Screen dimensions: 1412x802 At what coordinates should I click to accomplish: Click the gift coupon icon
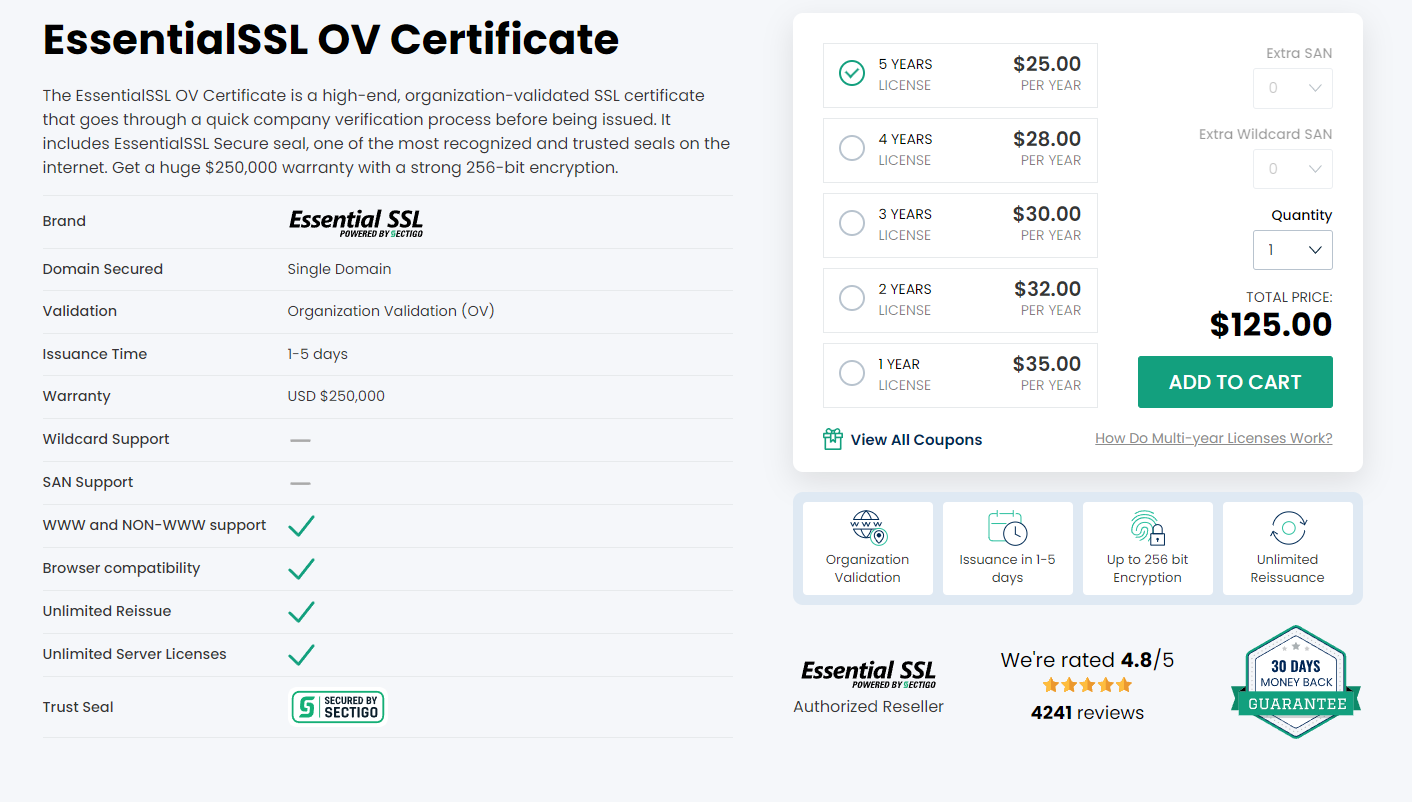point(832,439)
